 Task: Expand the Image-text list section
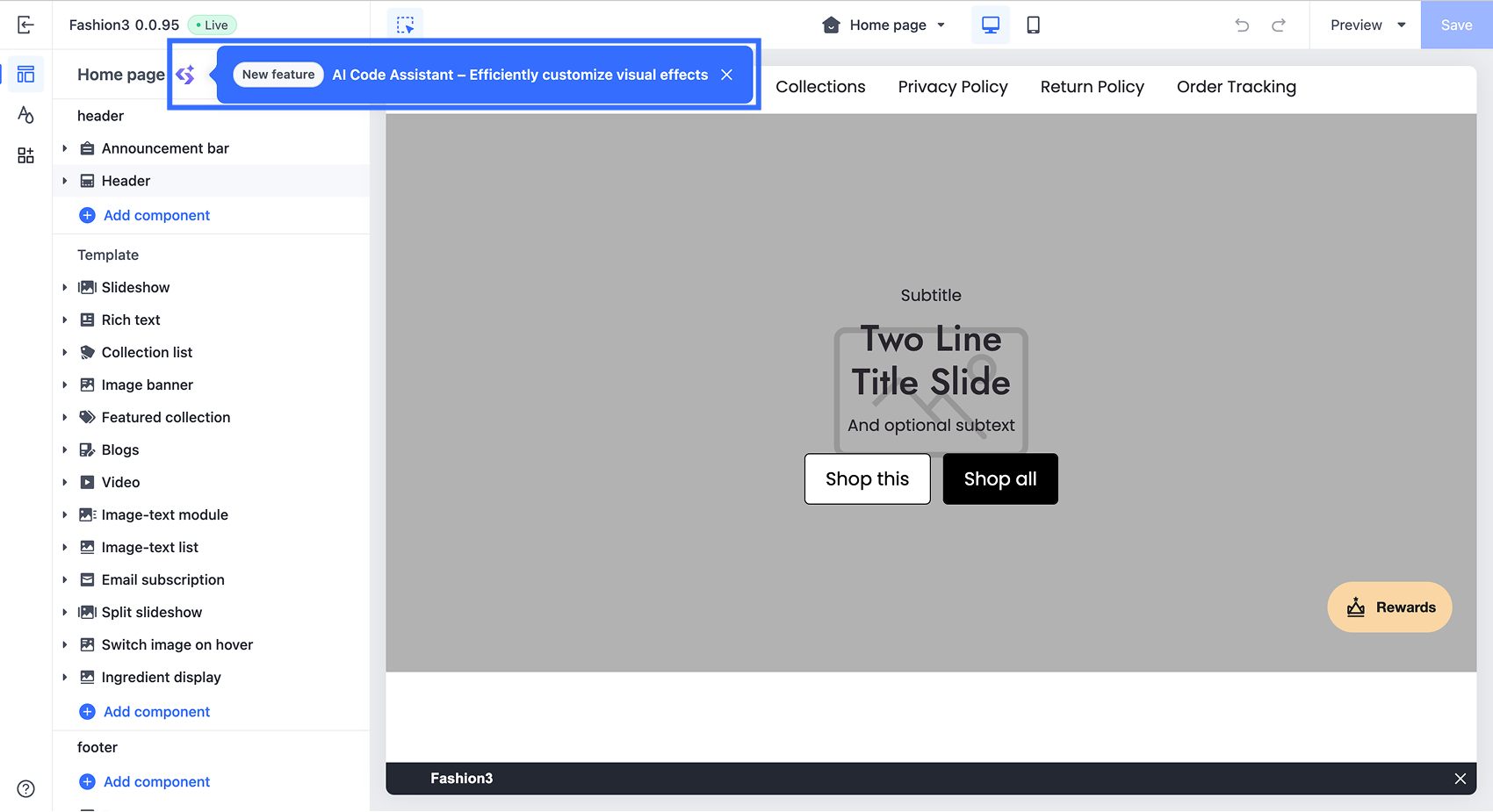pyautogui.click(x=64, y=547)
